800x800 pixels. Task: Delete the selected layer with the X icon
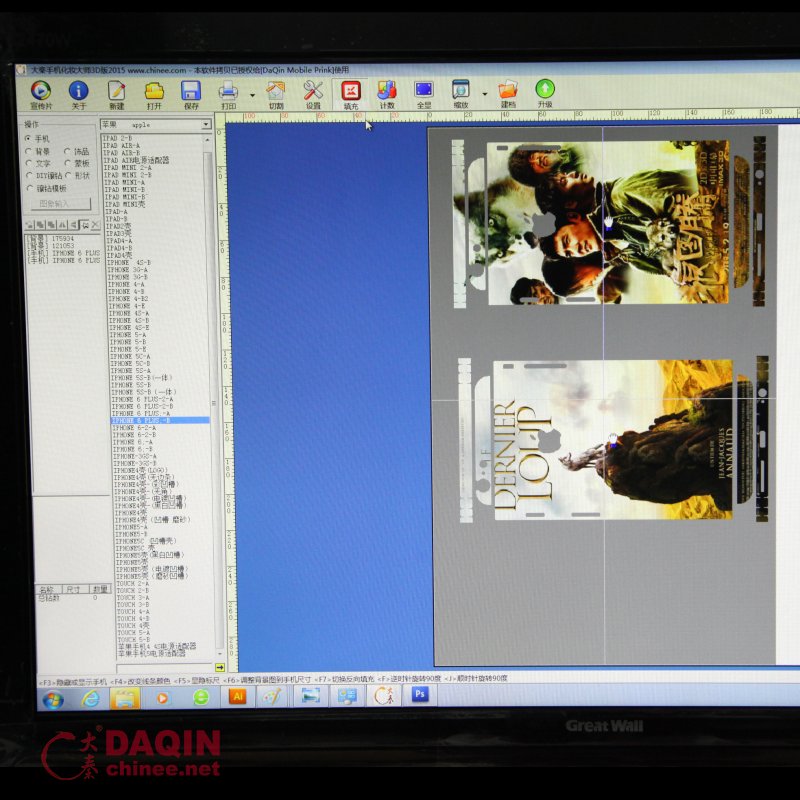click(x=95, y=224)
